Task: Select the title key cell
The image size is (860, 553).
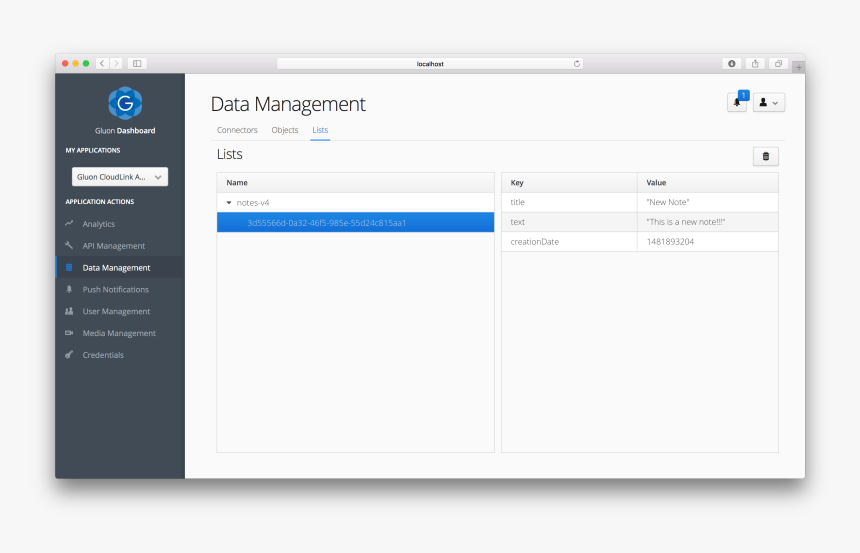Action: (x=569, y=202)
